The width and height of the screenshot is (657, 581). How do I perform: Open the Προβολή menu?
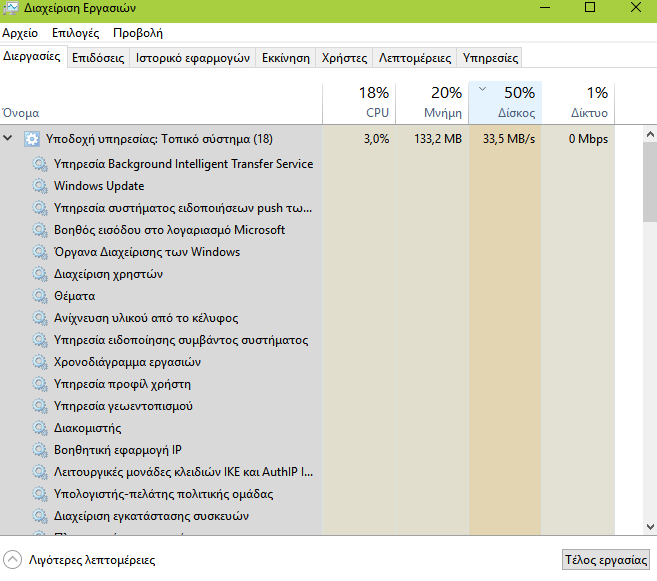click(x=138, y=33)
